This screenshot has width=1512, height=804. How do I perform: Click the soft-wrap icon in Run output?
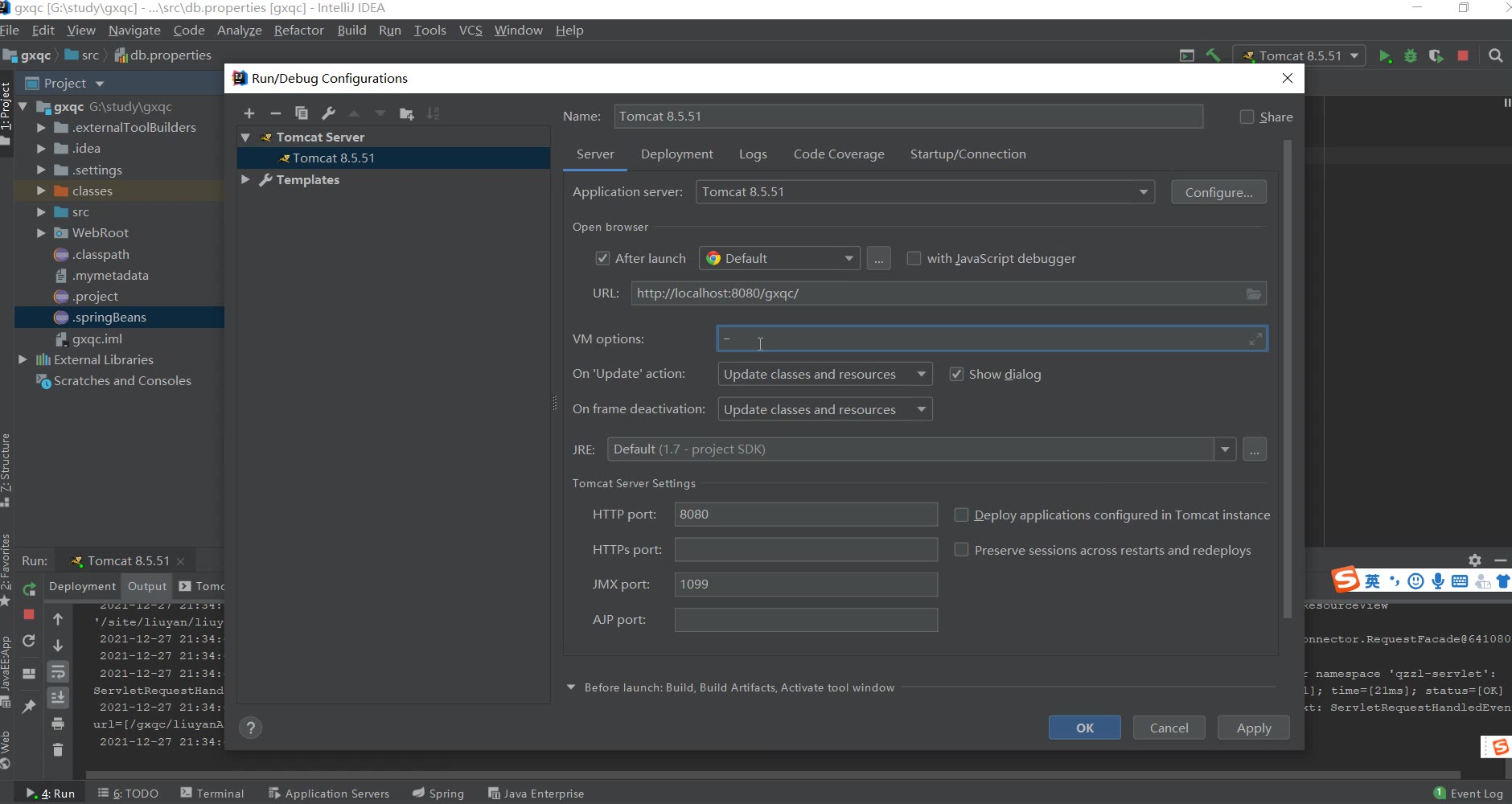tap(58, 671)
